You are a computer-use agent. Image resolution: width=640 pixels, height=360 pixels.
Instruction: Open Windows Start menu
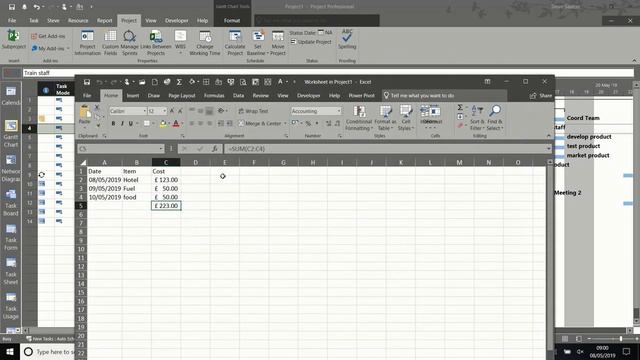(x=9, y=351)
